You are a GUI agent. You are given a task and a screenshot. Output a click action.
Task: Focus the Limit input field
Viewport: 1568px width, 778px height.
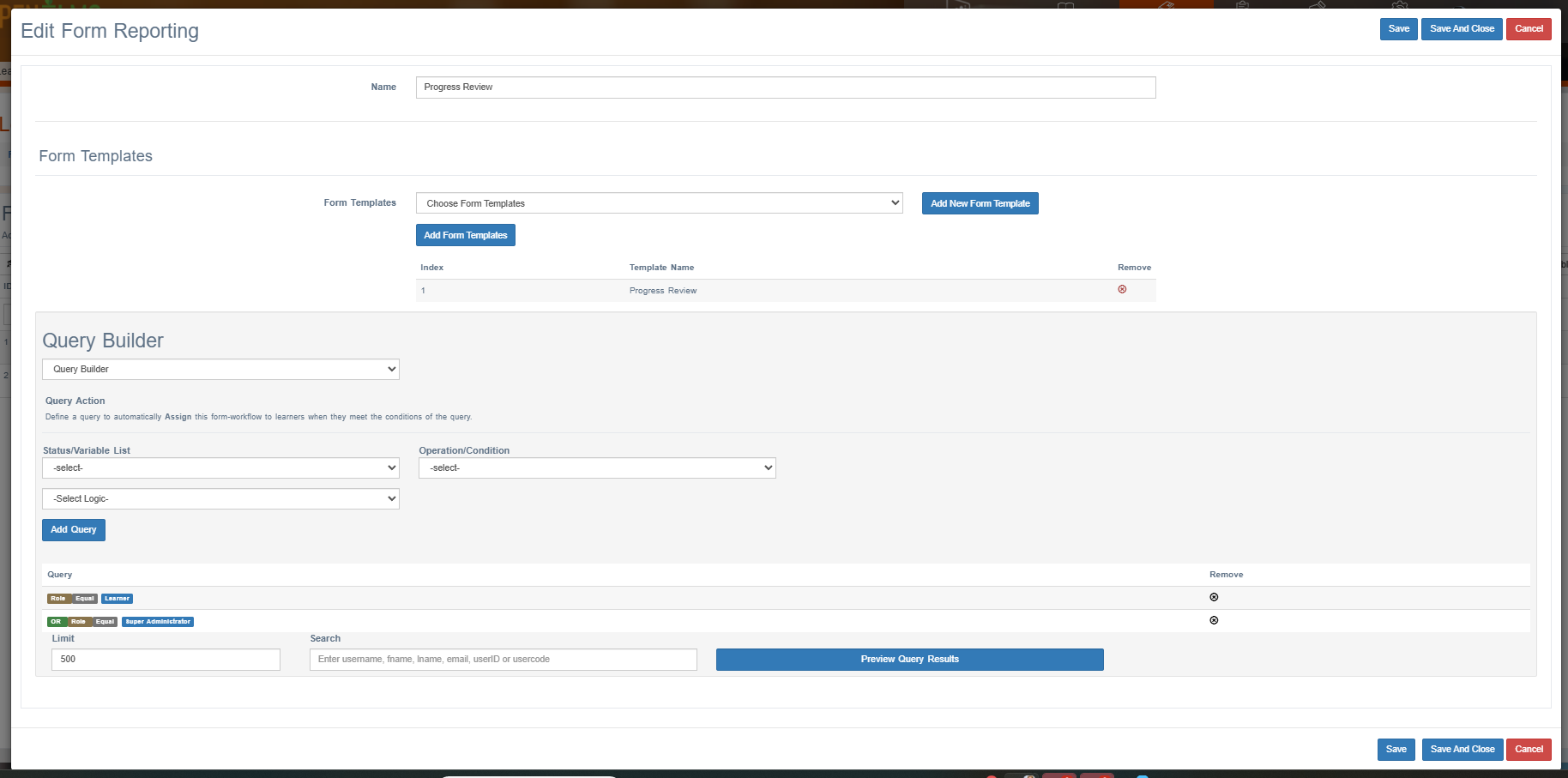(166, 660)
